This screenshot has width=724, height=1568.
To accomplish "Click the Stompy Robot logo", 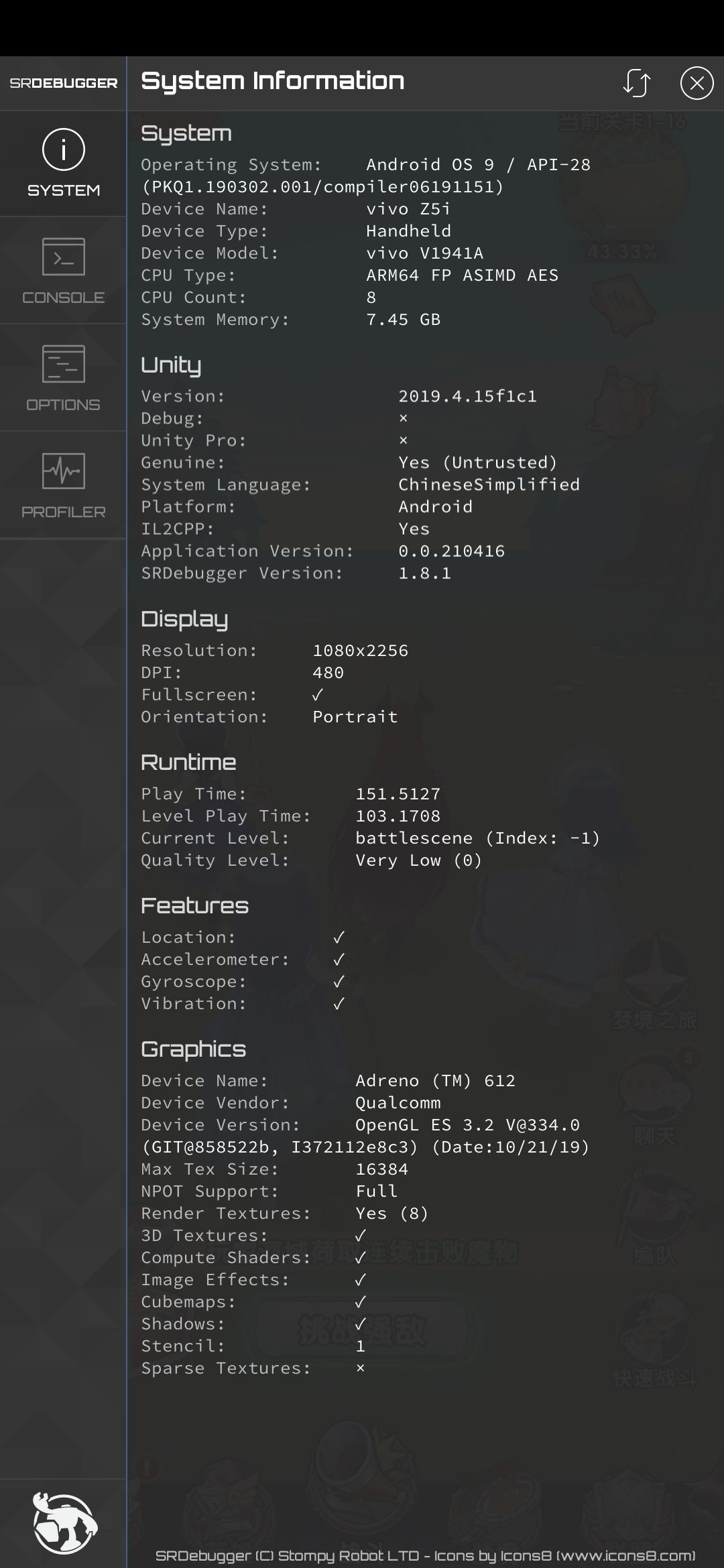I will click(x=64, y=1524).
